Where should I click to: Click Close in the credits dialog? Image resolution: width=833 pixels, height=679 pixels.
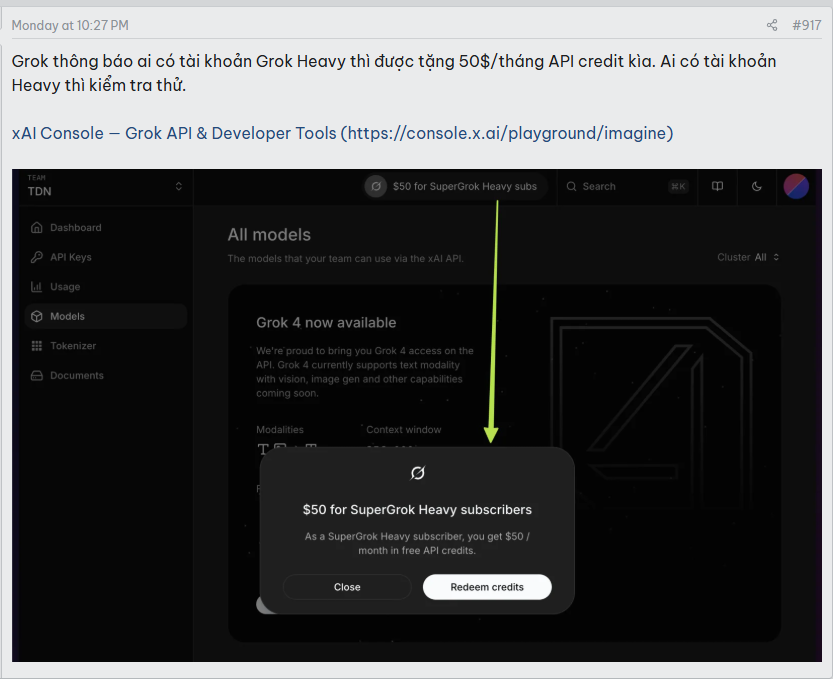347,587
